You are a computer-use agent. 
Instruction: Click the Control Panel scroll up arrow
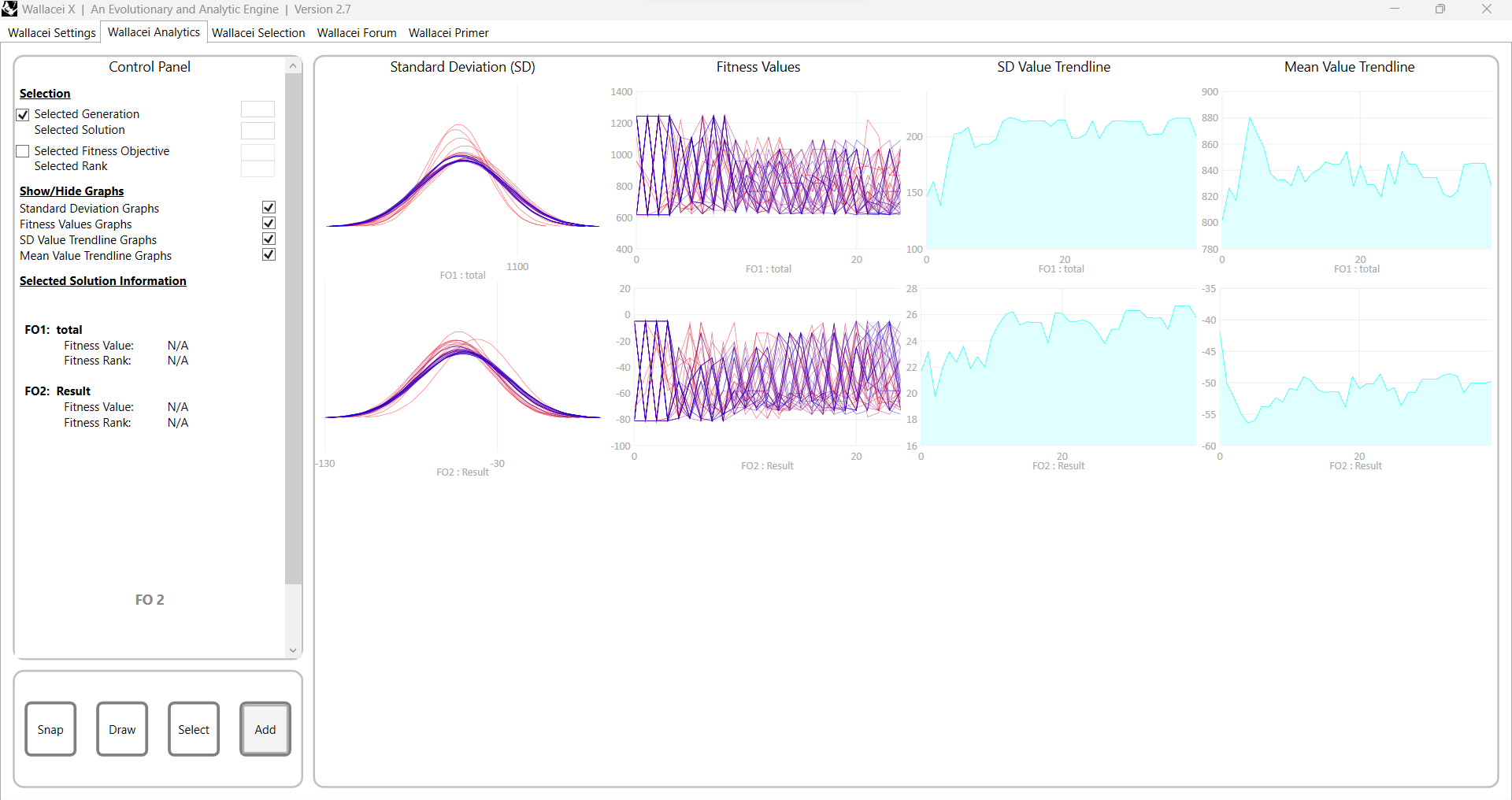(x=293, y=66)
